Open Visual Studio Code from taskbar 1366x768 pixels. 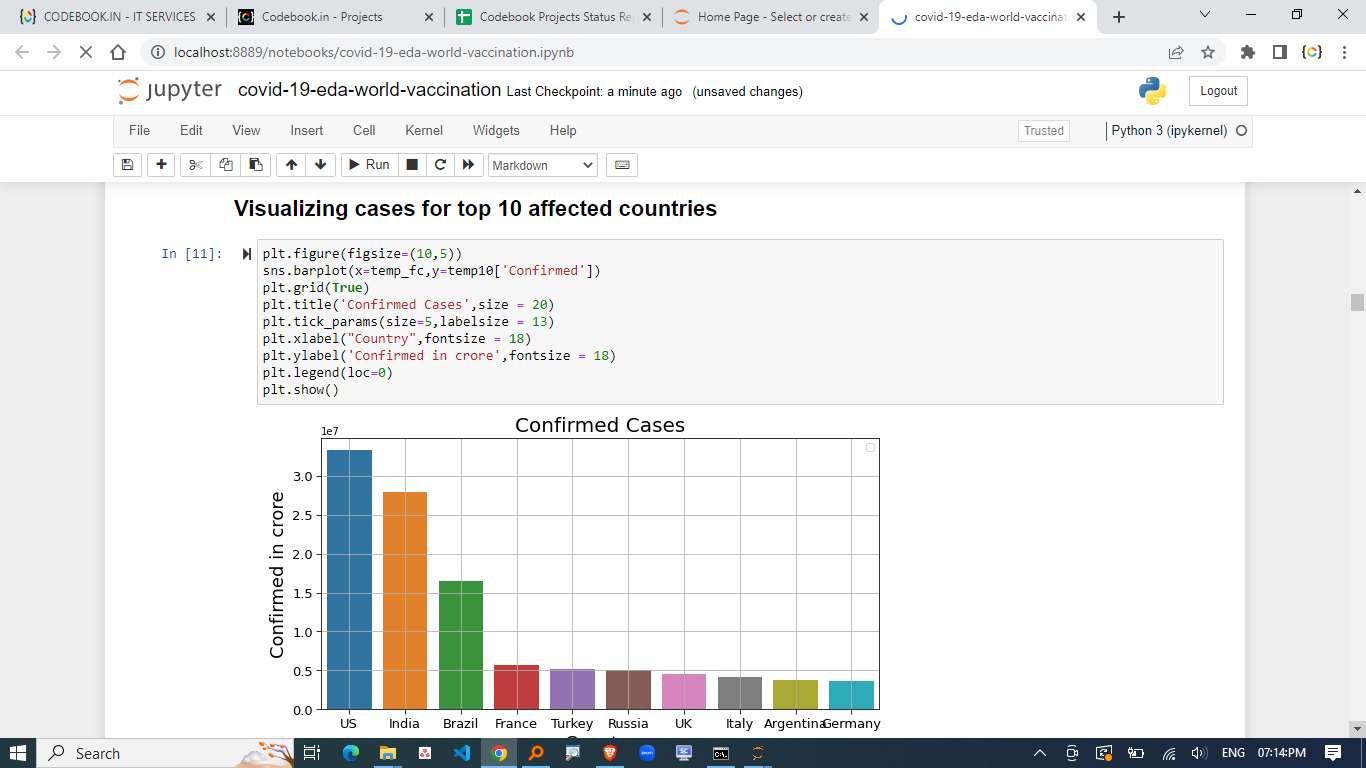[461, 753]
